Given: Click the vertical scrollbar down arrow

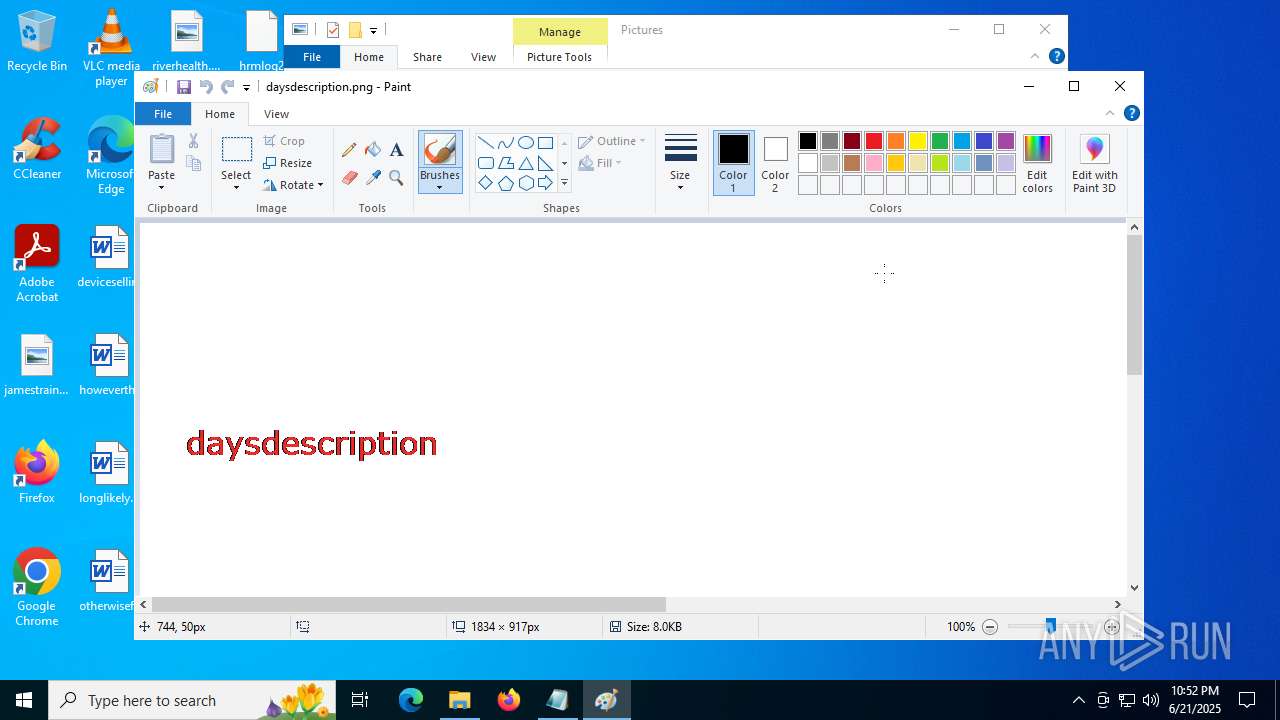Looking at the screenshot, I should coord(1134,588).
